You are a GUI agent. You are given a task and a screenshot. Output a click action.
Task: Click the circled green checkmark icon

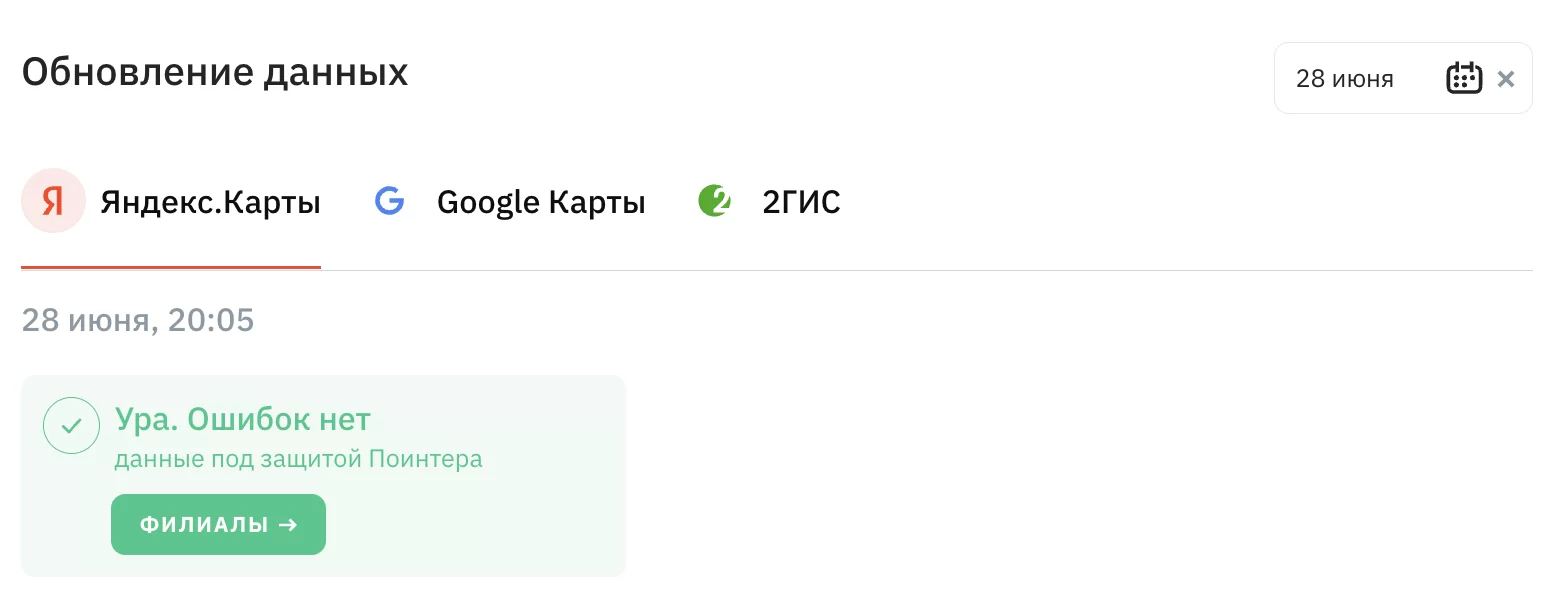(x=71, y=426)
